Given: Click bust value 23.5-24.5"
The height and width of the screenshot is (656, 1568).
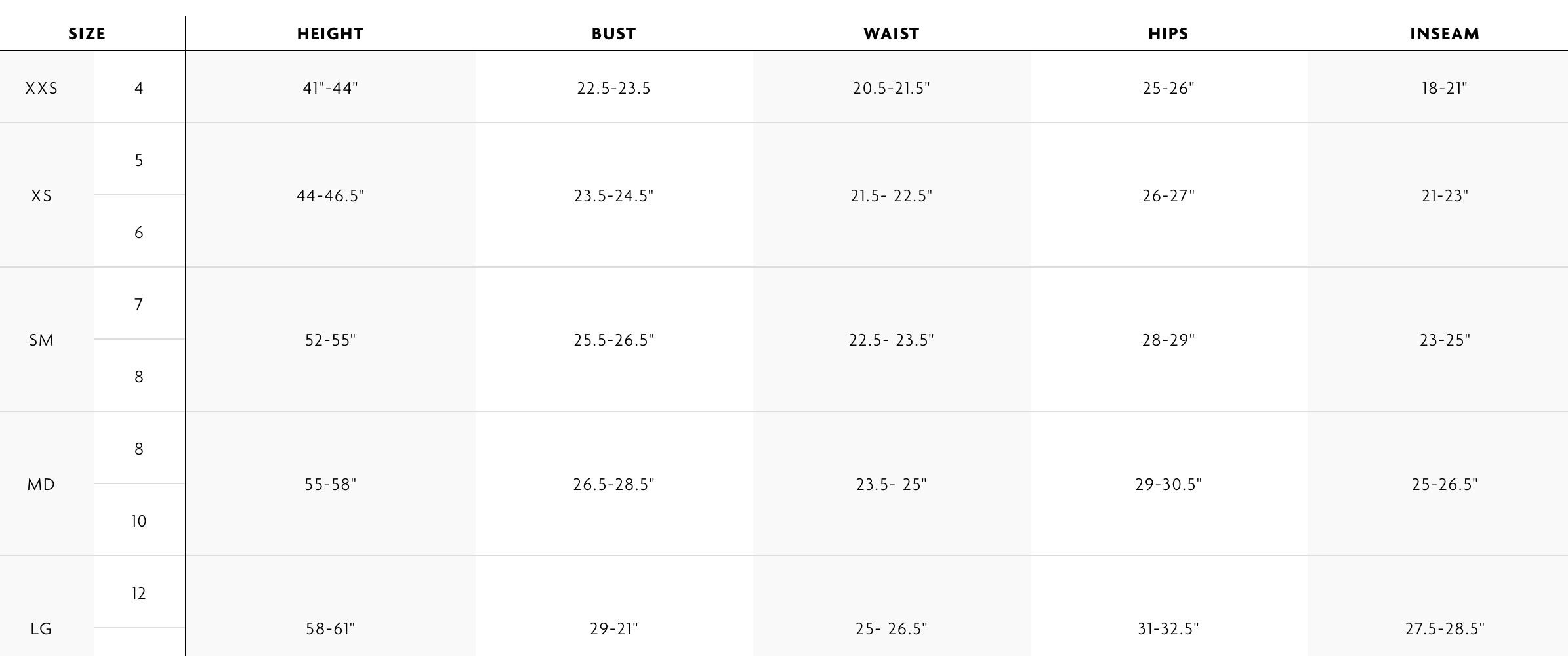Looking at the screenshot, I should tap(613, 196).
